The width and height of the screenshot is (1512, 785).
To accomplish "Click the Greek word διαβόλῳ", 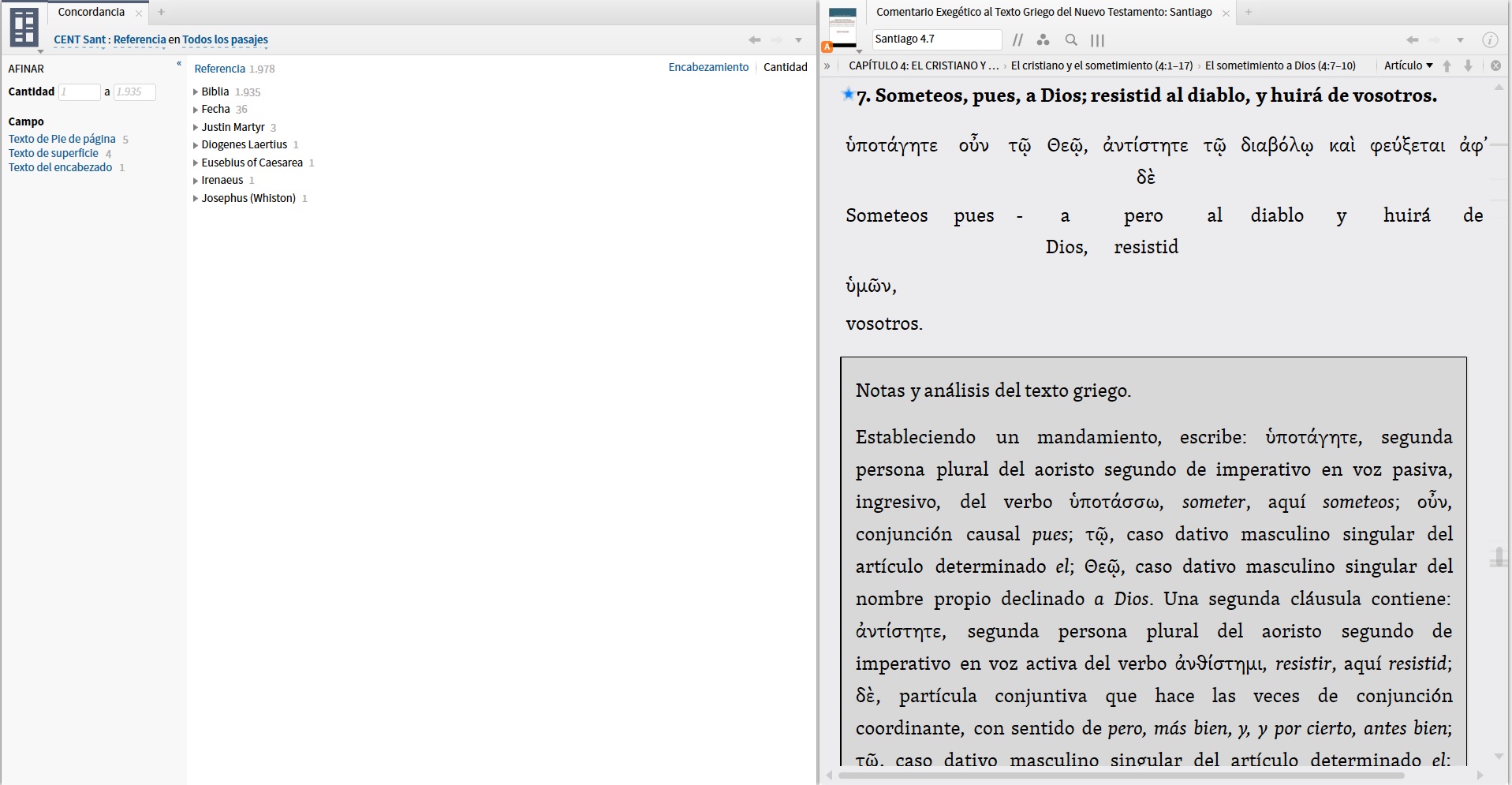I will point(1277,145).
